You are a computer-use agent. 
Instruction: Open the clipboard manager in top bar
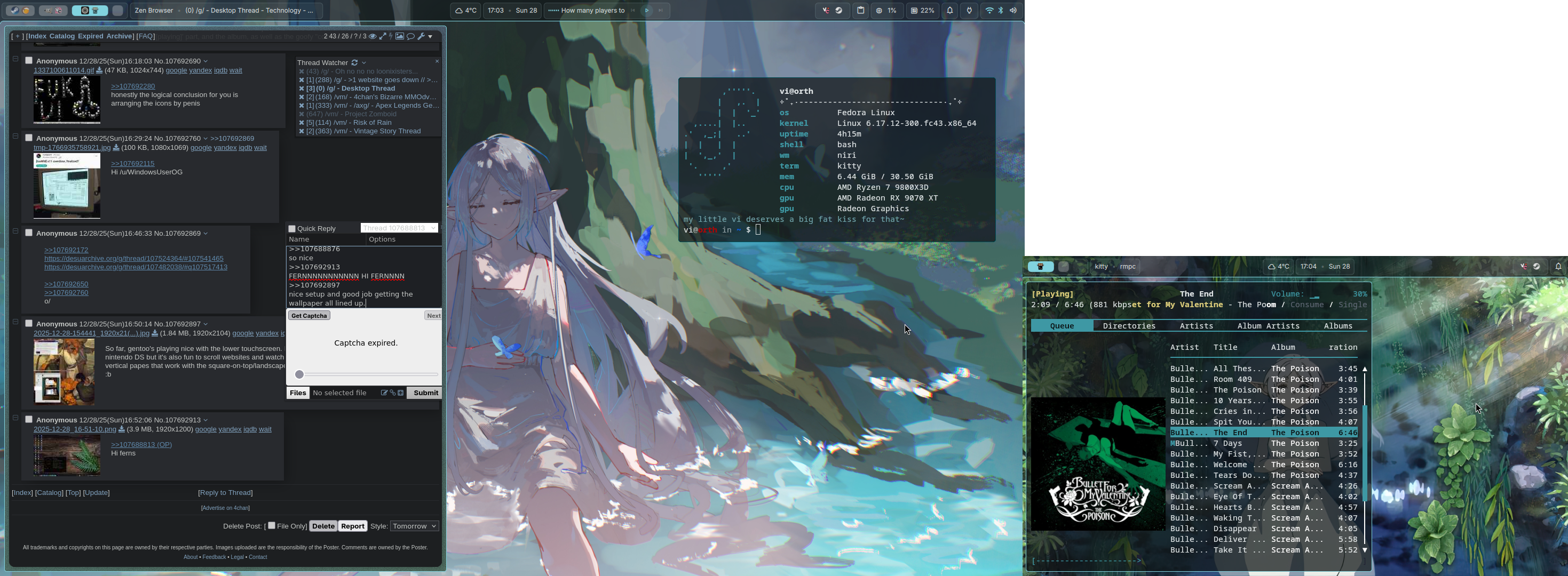861,10
